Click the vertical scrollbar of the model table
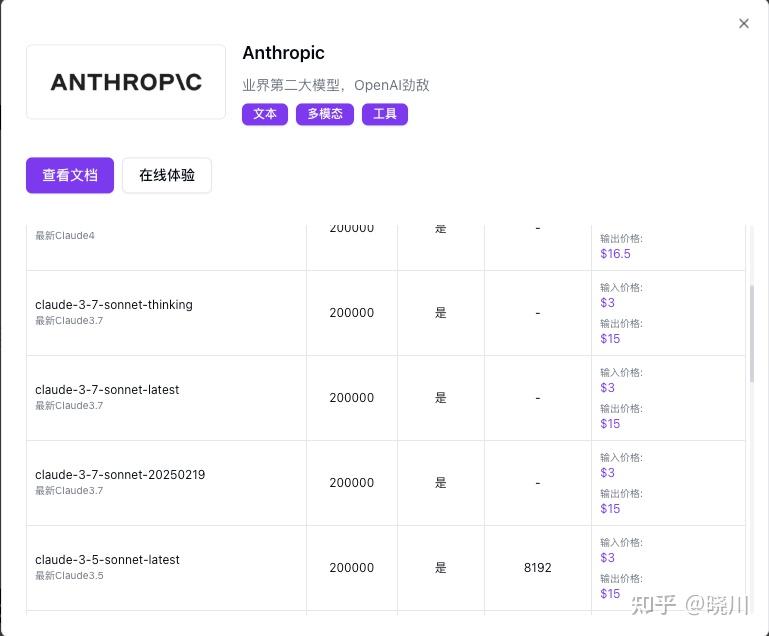Viewport: 769px width, 636px height. [x=752, y=333]
